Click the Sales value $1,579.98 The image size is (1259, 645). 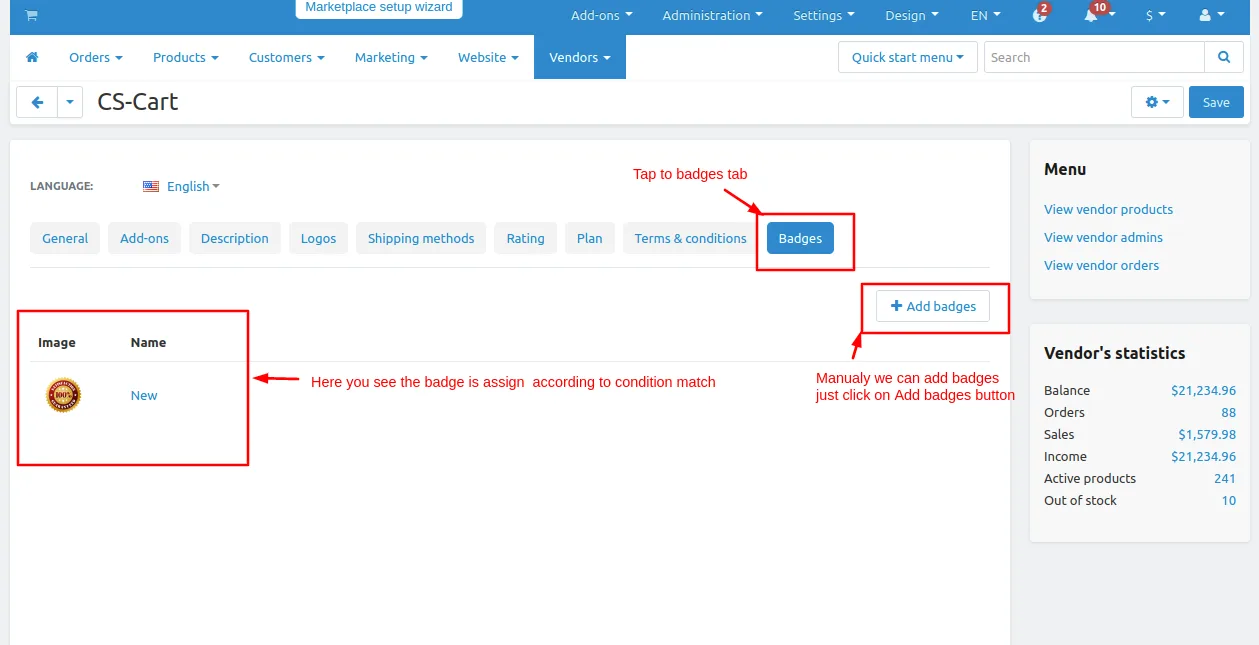[1207, 434]
